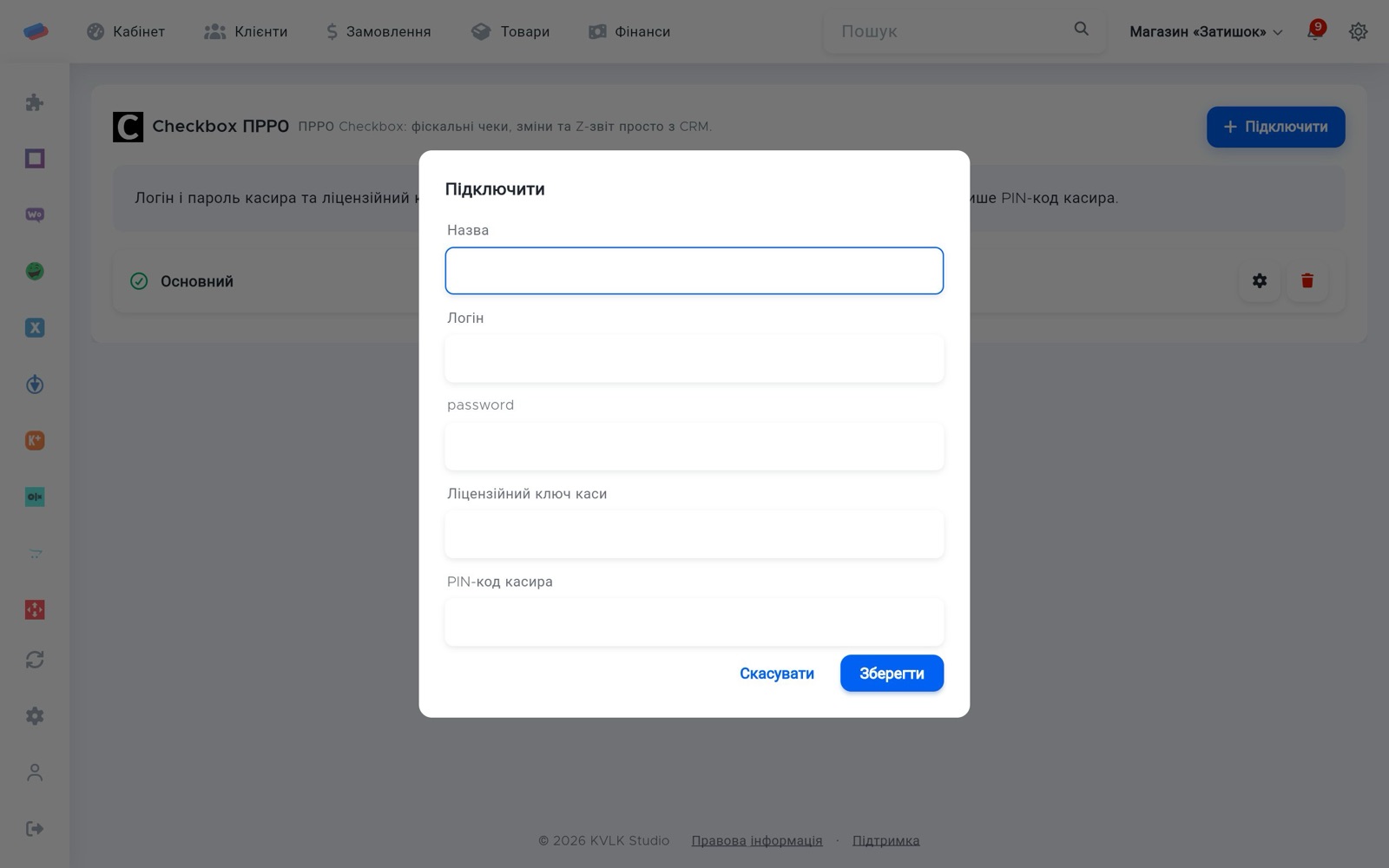
Task: Open the gear settings icon in sidebar
Action: pyautogui.click(x=35, y=716)
